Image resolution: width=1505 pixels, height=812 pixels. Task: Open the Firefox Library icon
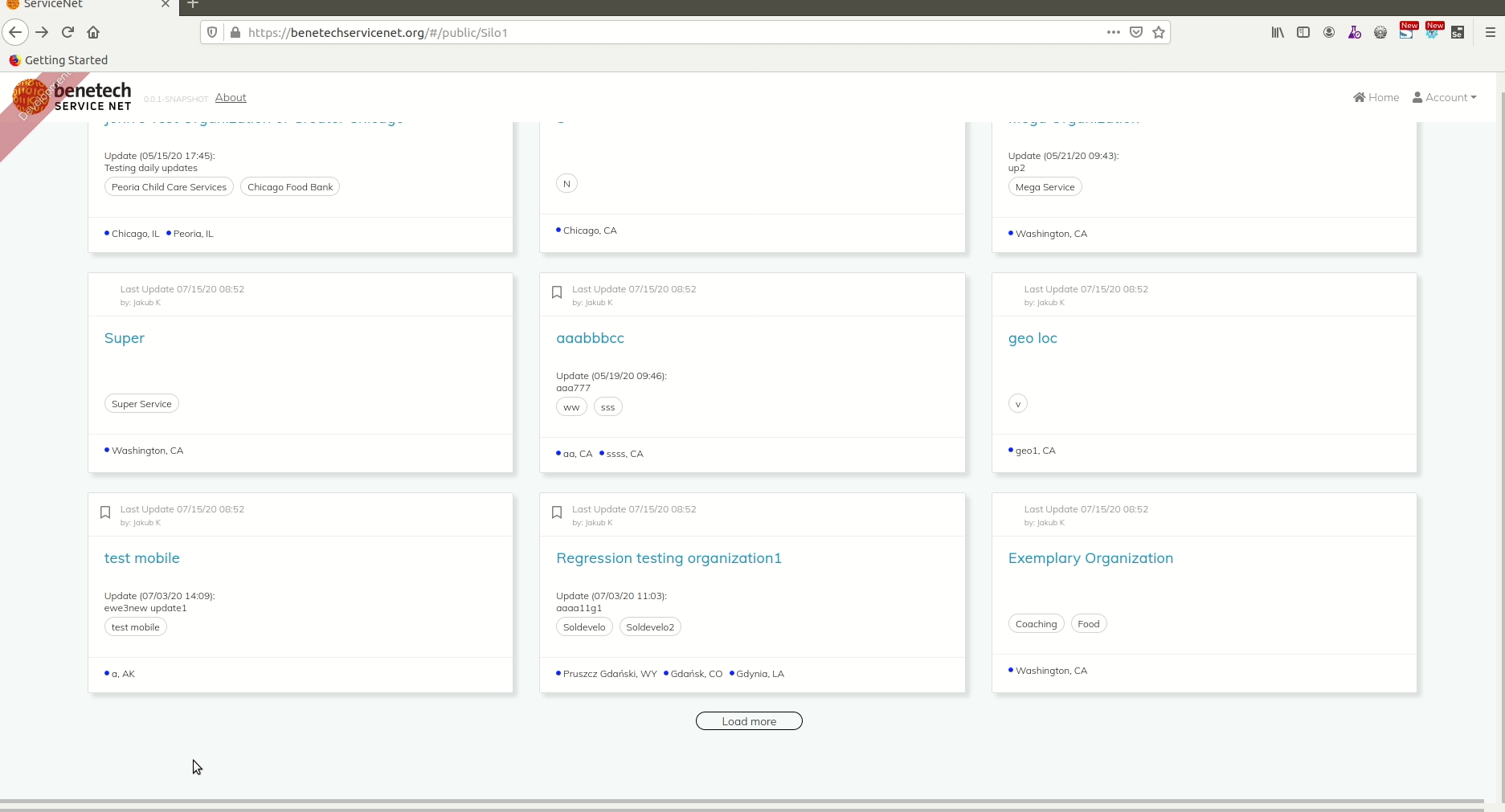[x=1278, y=32]
